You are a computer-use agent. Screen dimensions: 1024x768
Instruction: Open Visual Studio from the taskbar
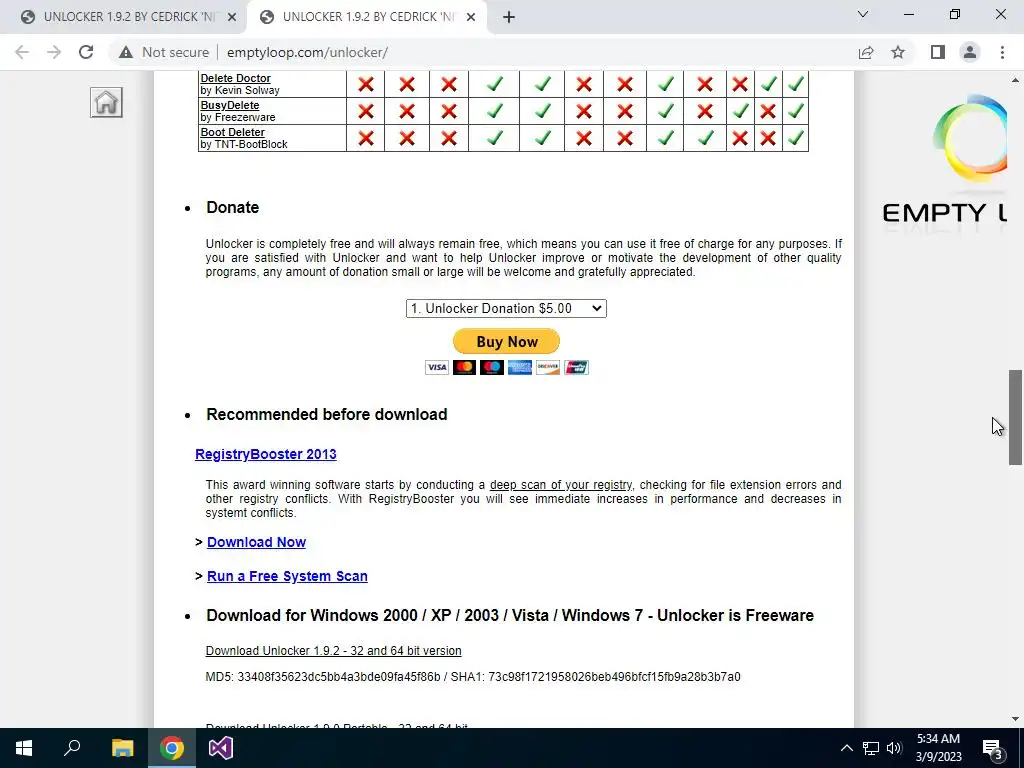(221, 748)
